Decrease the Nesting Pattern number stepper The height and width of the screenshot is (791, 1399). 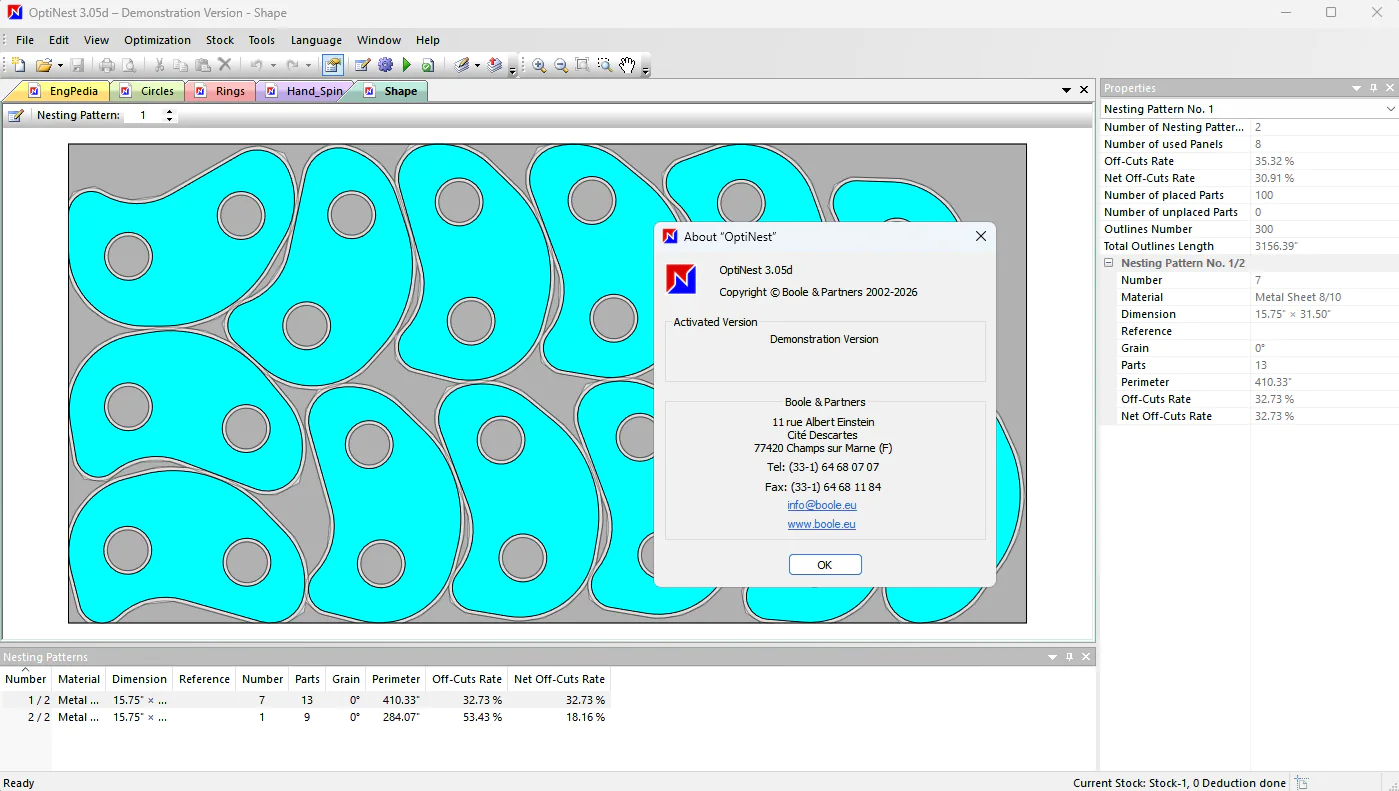(169, 119)
